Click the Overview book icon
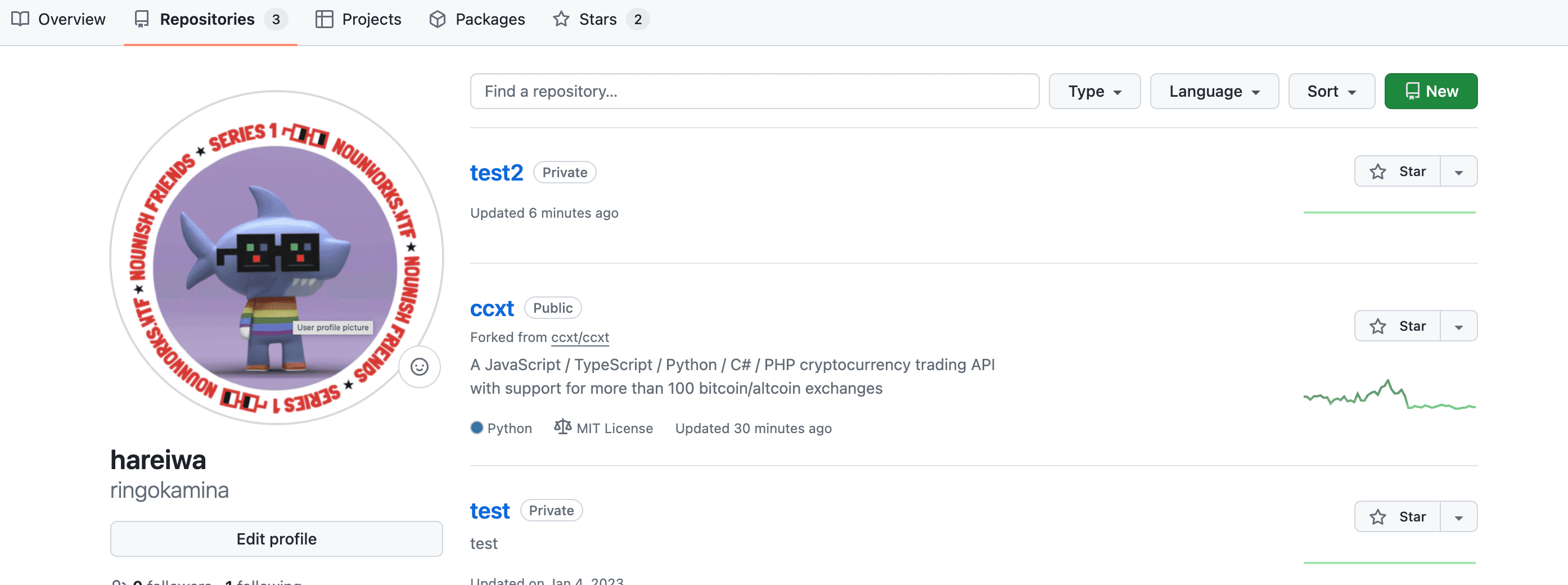Screen dimensions: 1568x585 click(20, 20)
